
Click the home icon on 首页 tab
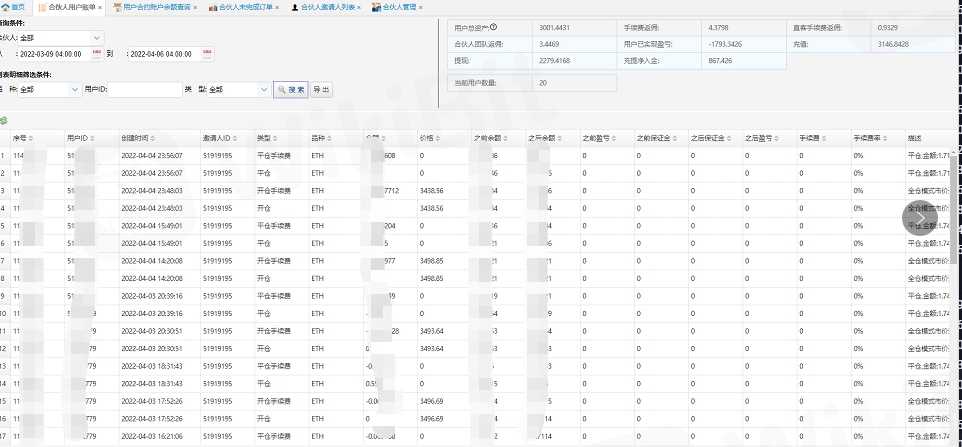5,7
